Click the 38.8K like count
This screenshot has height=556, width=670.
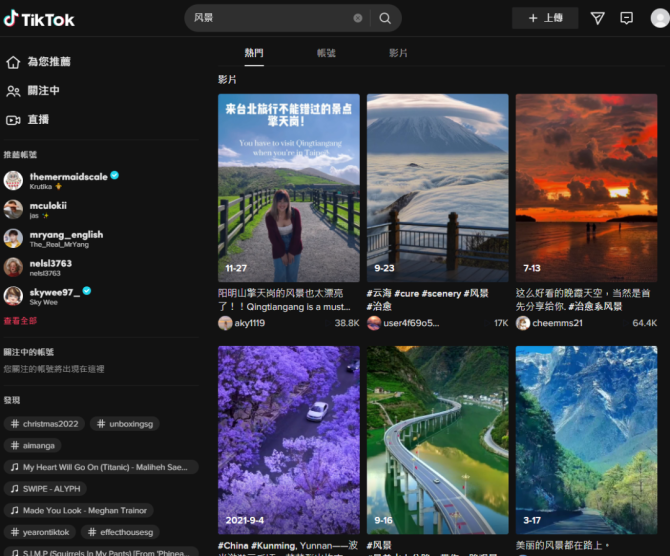[x=347, y=323]
